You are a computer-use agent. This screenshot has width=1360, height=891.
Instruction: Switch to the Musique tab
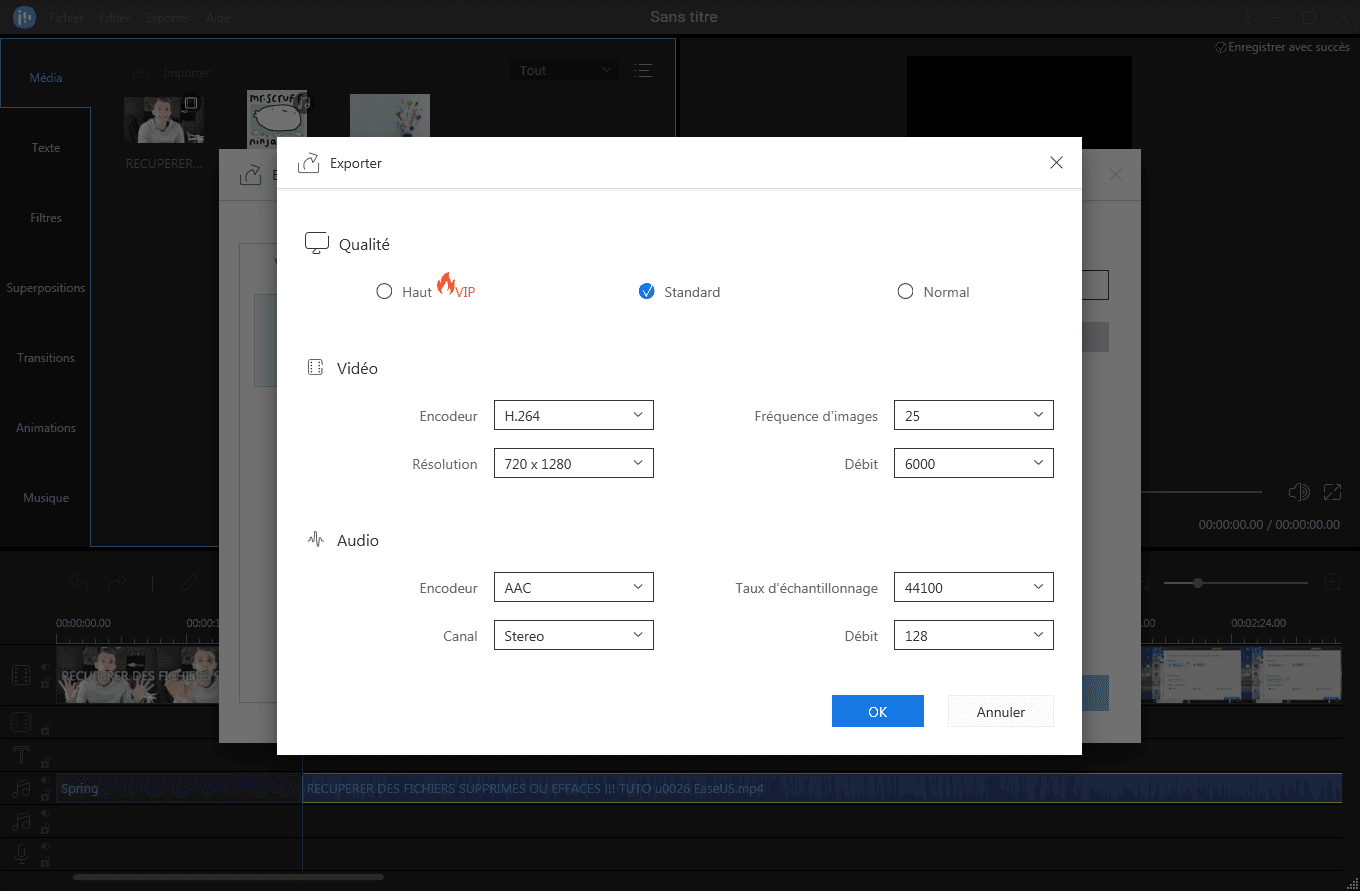46,497
